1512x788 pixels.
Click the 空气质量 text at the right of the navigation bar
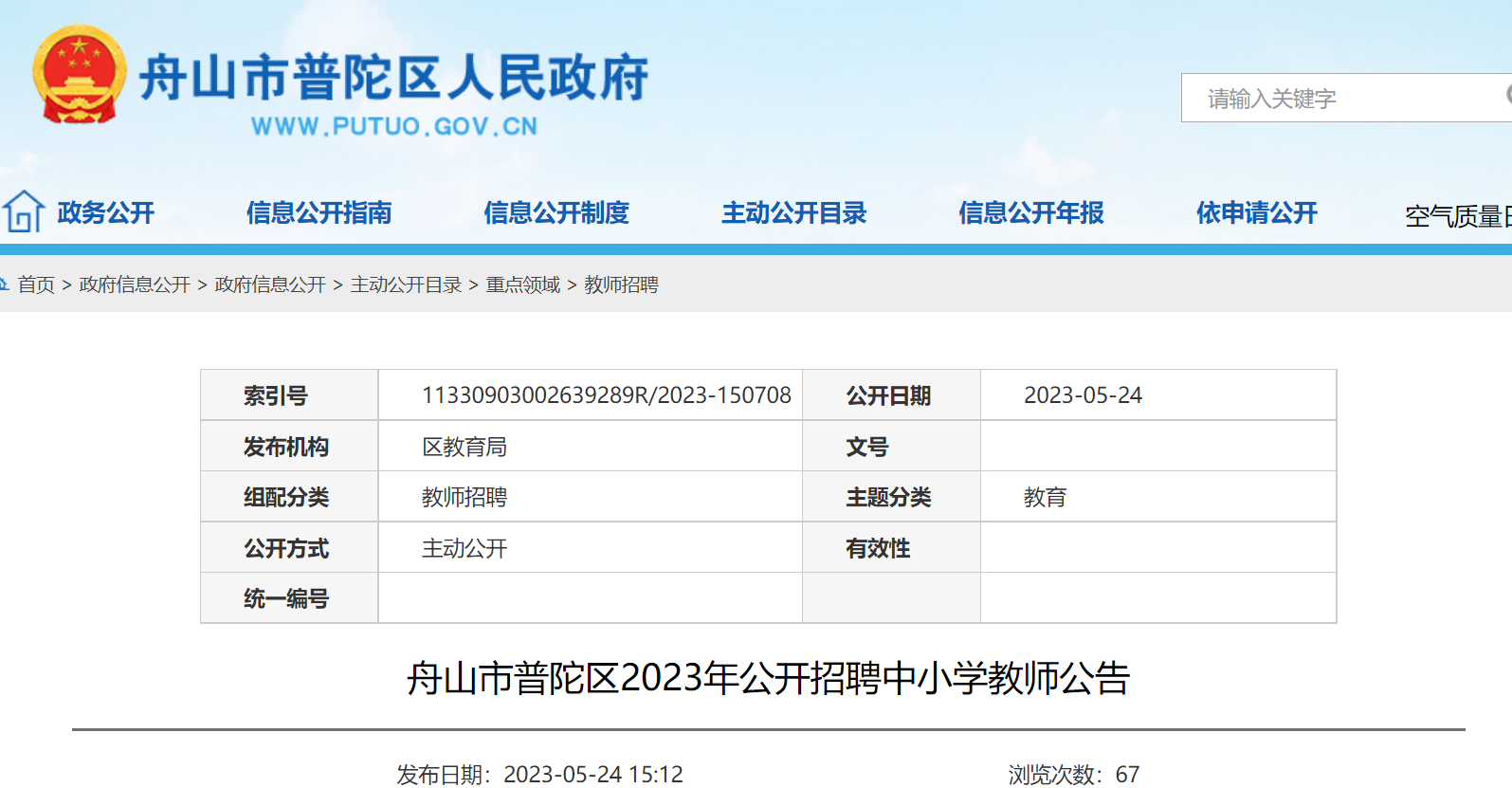[x=1458, y=216]
